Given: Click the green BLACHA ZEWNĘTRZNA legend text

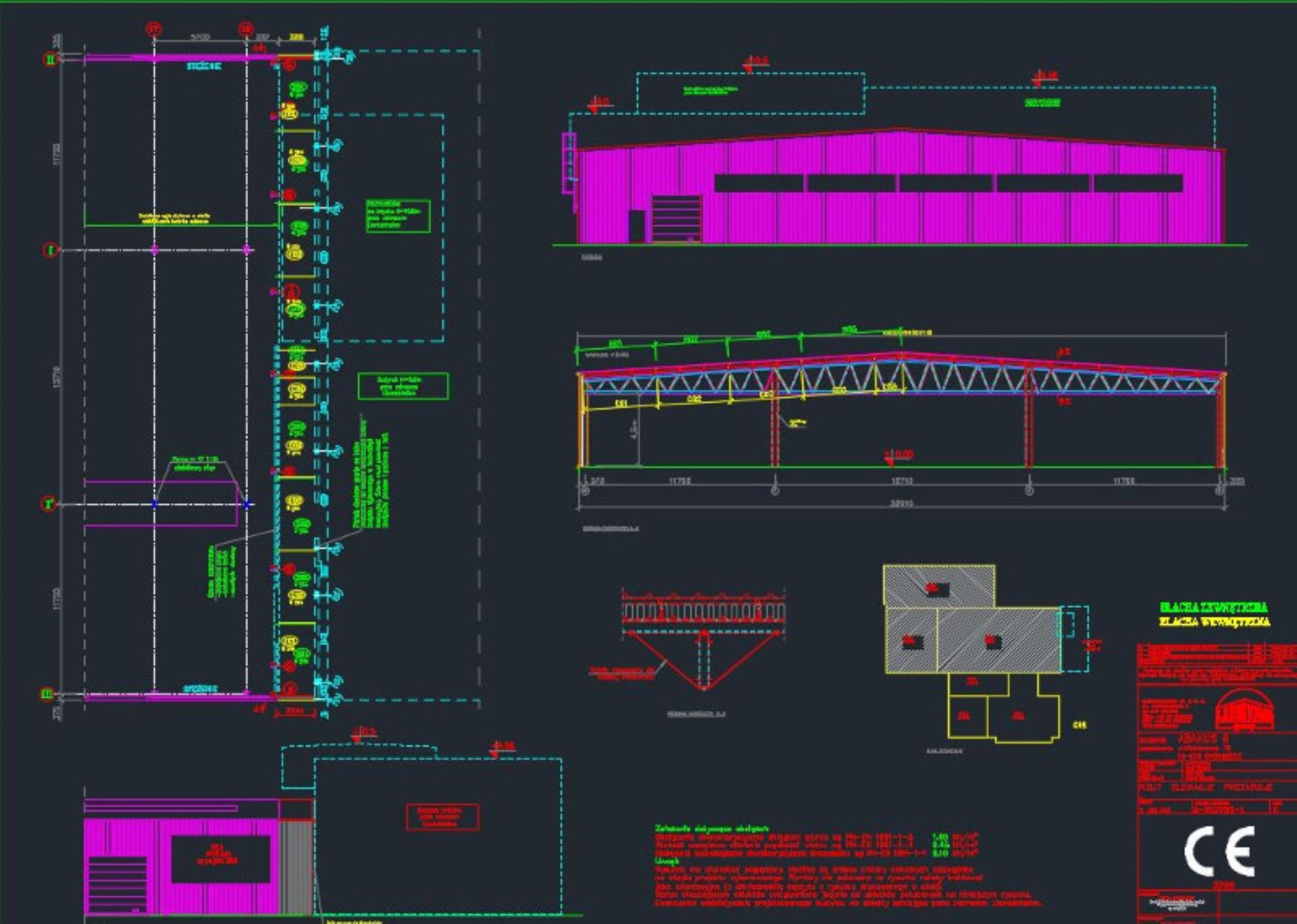Looking at the screenshot, I should [1214, 607].
